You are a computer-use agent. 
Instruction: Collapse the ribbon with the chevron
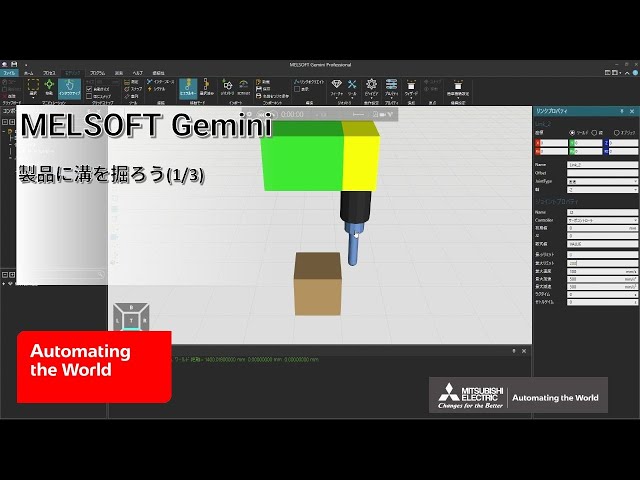627,73
